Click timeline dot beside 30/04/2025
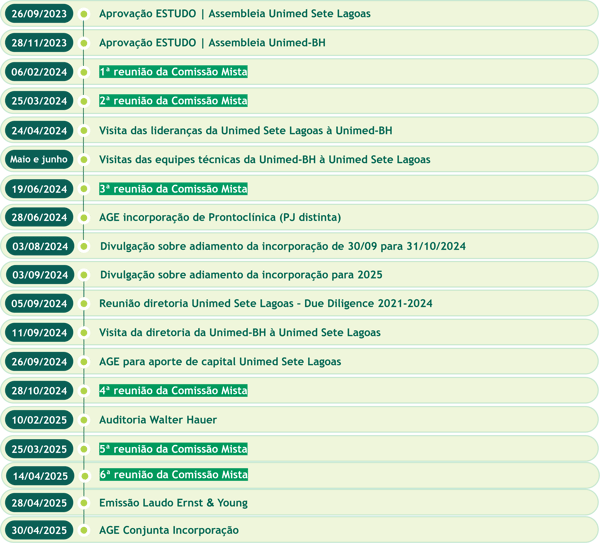Viewport: 600px width, 543px height. tap(84, 530)
